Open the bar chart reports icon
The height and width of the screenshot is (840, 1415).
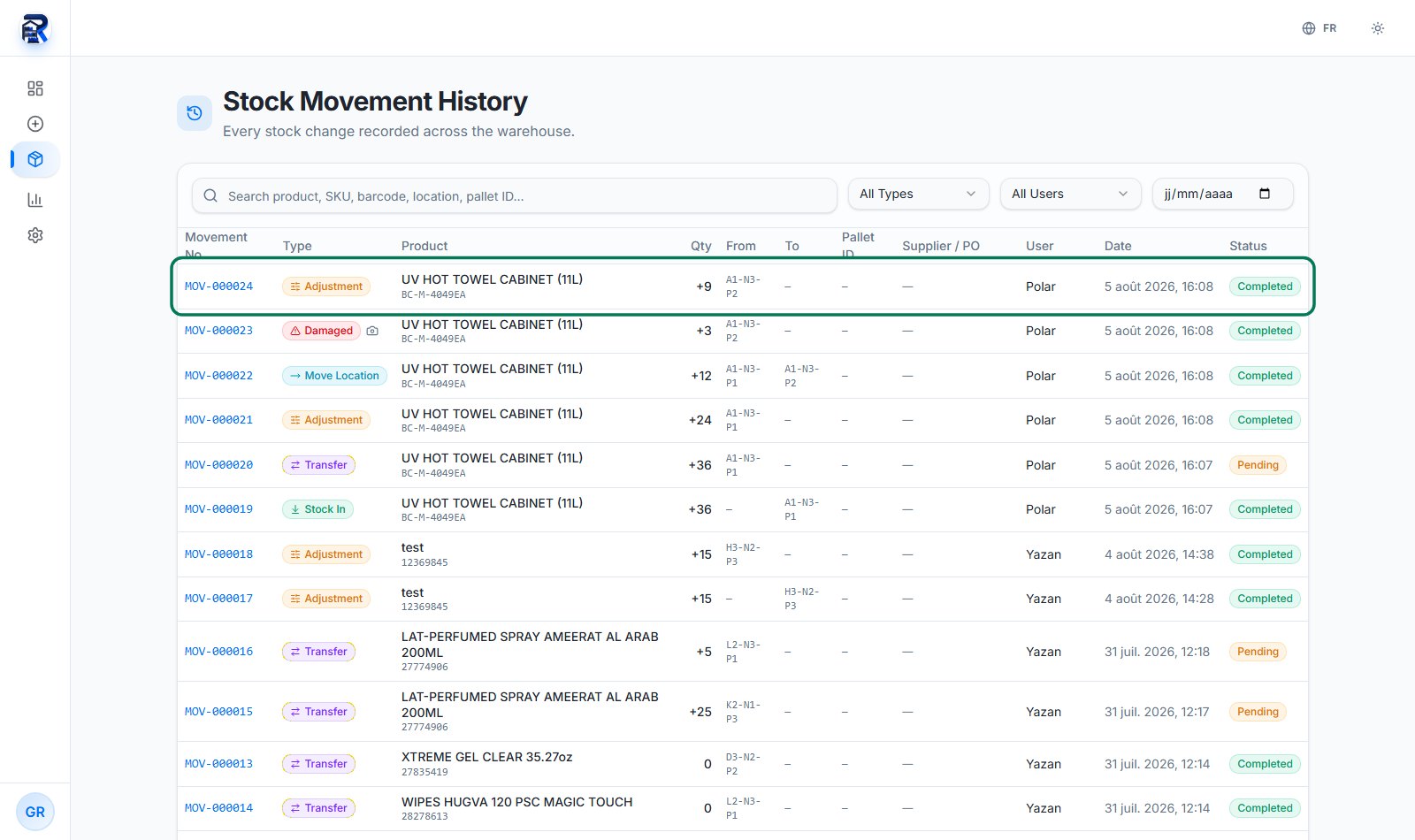click(x=35, y=200)
